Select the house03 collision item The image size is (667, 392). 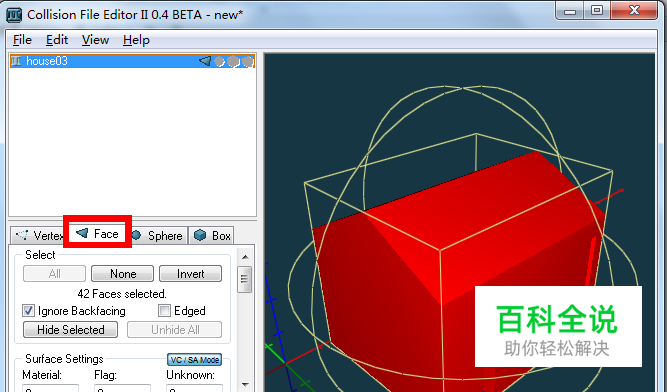[x=132, y=61]
